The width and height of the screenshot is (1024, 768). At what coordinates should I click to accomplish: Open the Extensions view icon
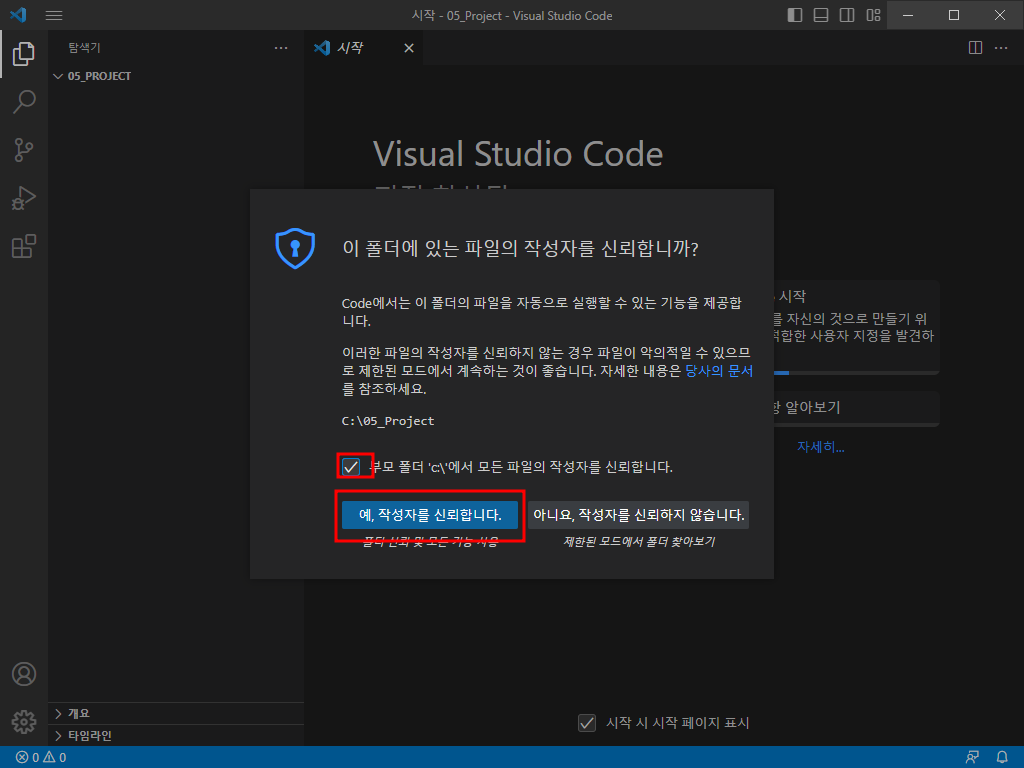tap(24, 246)
